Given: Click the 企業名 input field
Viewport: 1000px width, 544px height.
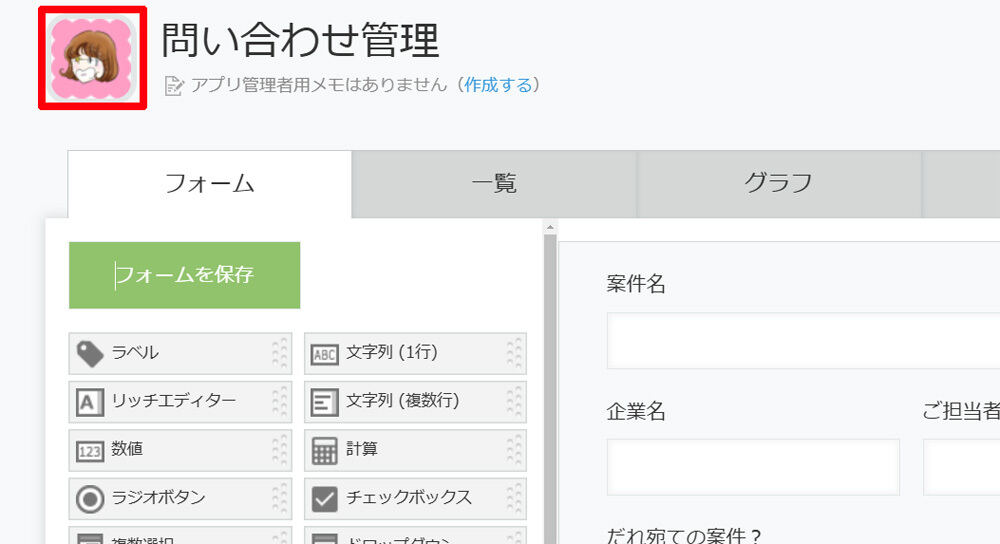Looking at the screenshot, I should click(753, 467).
